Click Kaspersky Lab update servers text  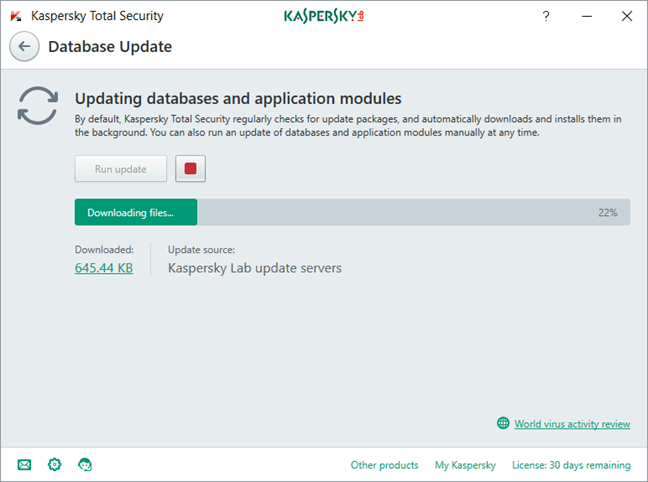pyautogui.click(x=255, y=268)
